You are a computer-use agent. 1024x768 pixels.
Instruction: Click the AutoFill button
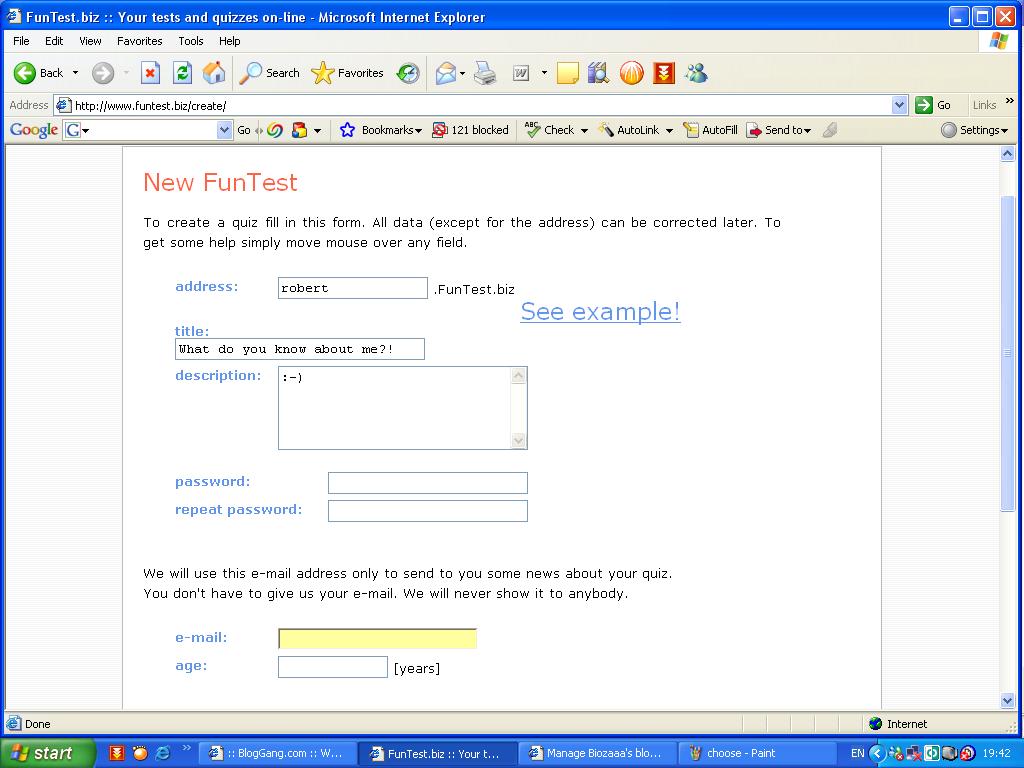pos(711,130)
